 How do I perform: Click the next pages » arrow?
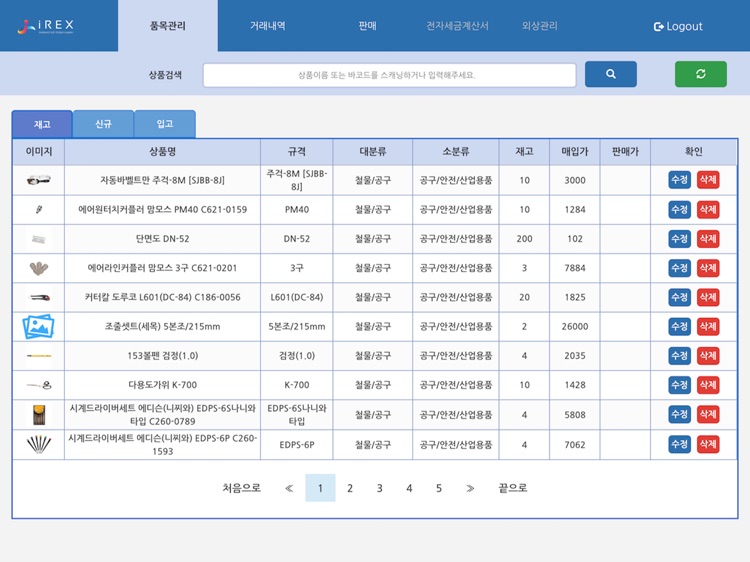[470, 488]
